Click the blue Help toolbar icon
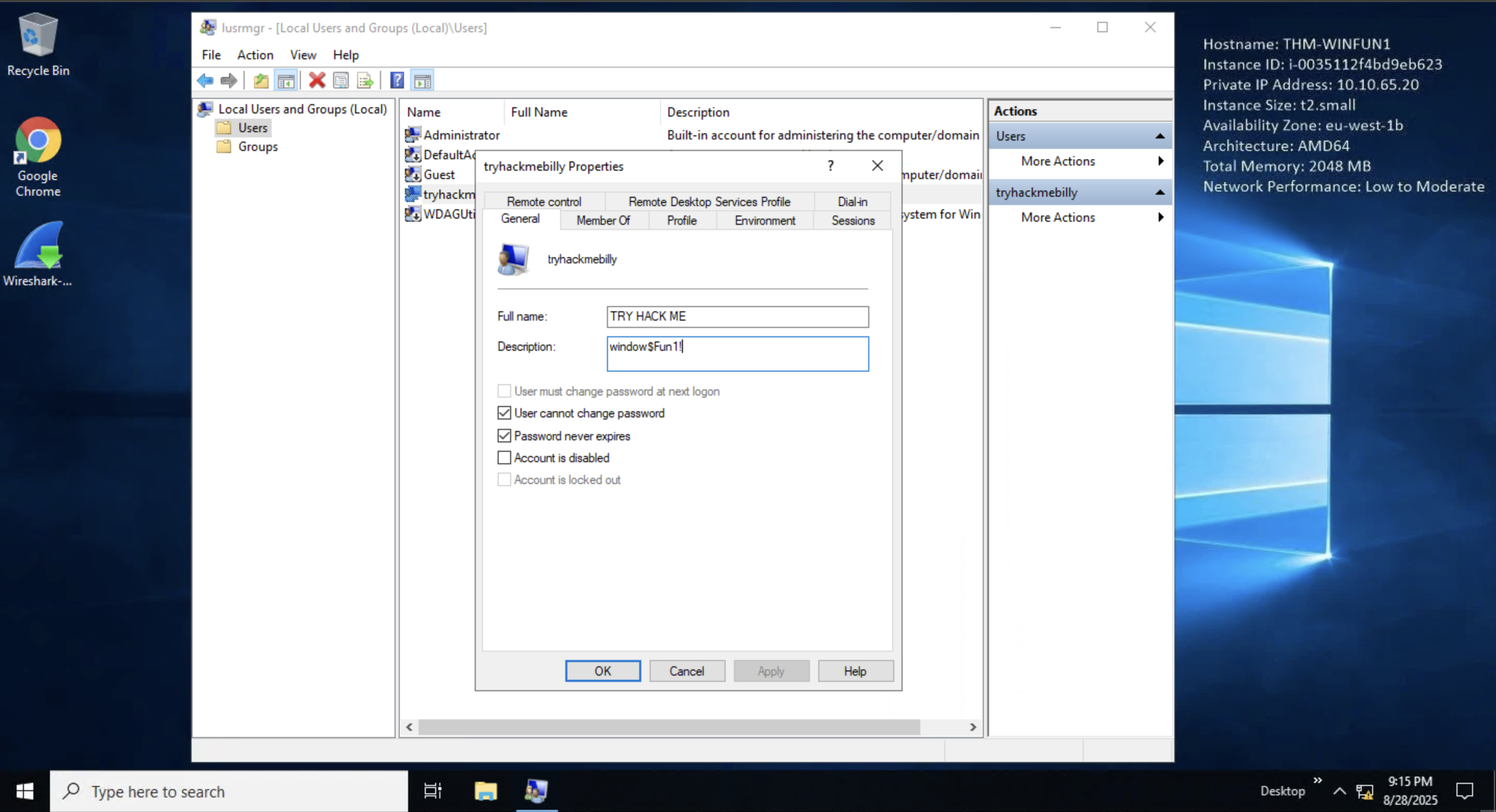Image resolution: width=1496 pixels, height=812 pixels. click(x=397, y=80)
